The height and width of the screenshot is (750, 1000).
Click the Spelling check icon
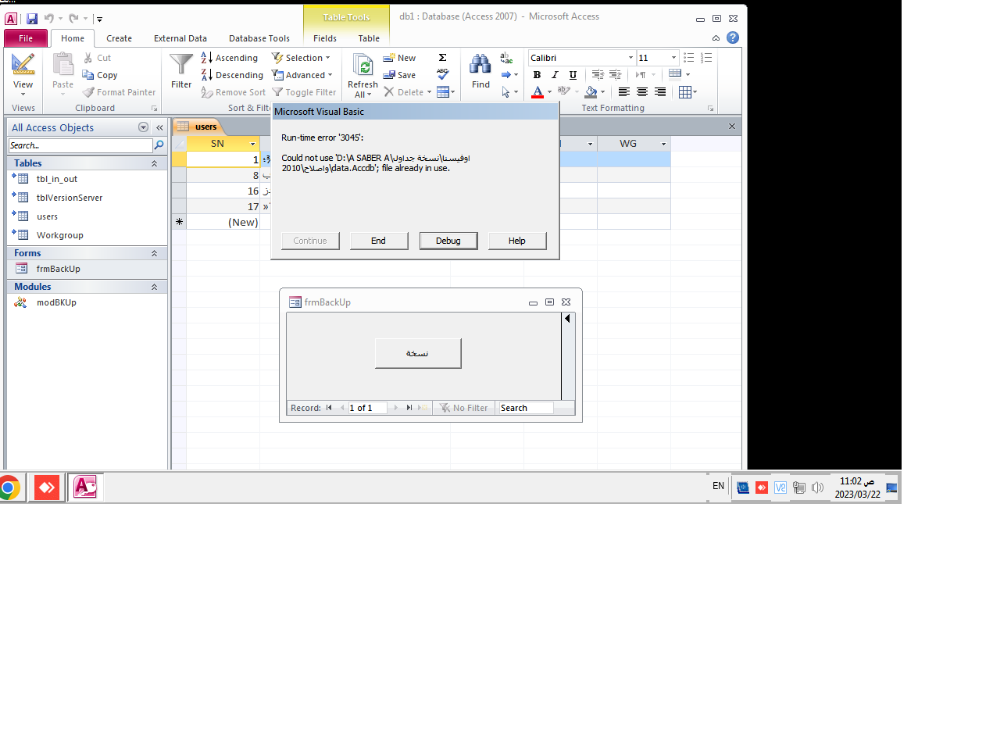point(443,74)
